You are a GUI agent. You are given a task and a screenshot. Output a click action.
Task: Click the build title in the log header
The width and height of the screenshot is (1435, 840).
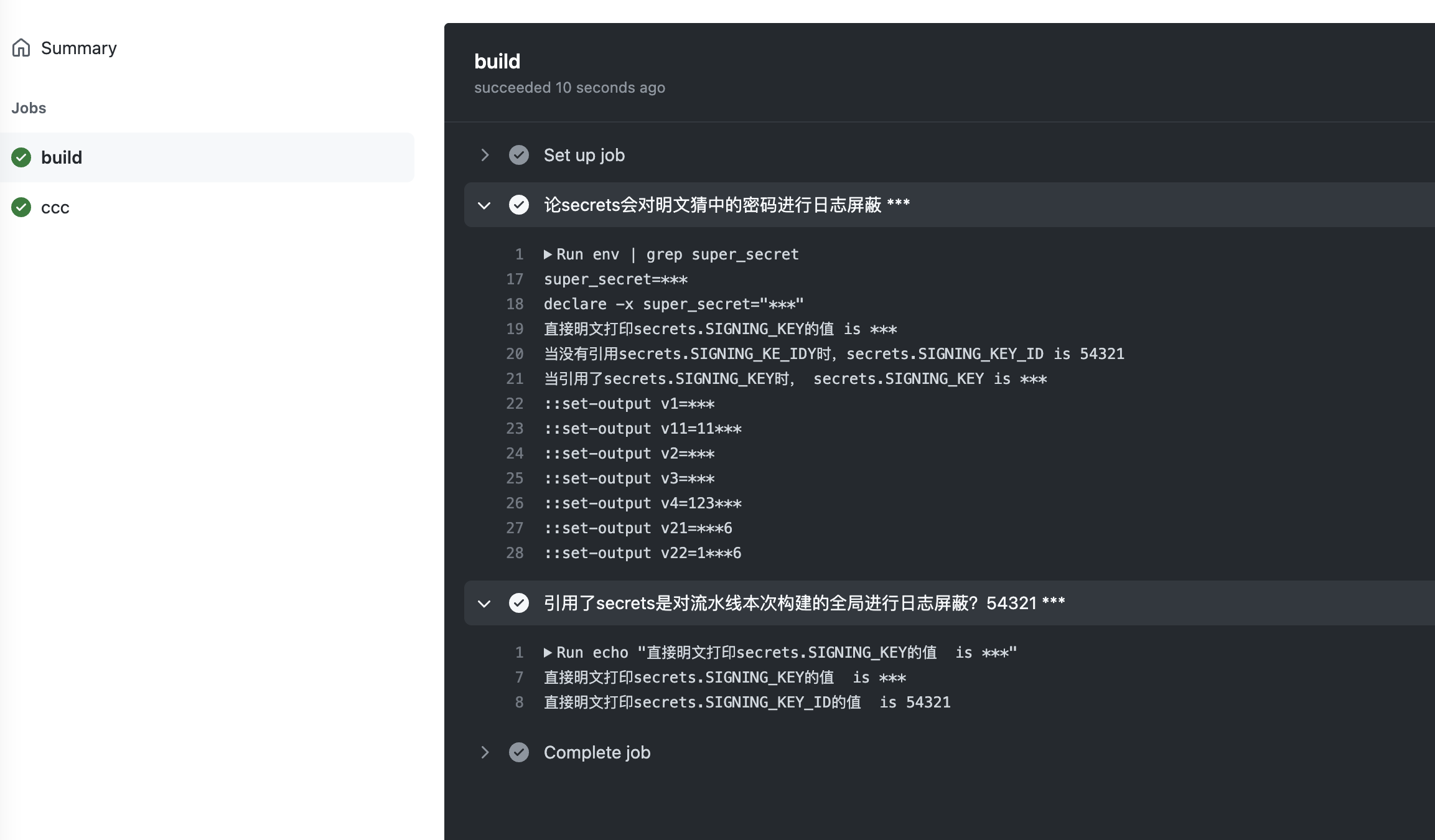click(496, 61)
